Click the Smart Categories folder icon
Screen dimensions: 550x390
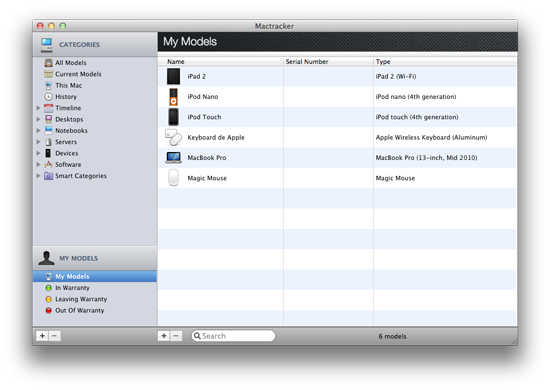pos(48,176)
